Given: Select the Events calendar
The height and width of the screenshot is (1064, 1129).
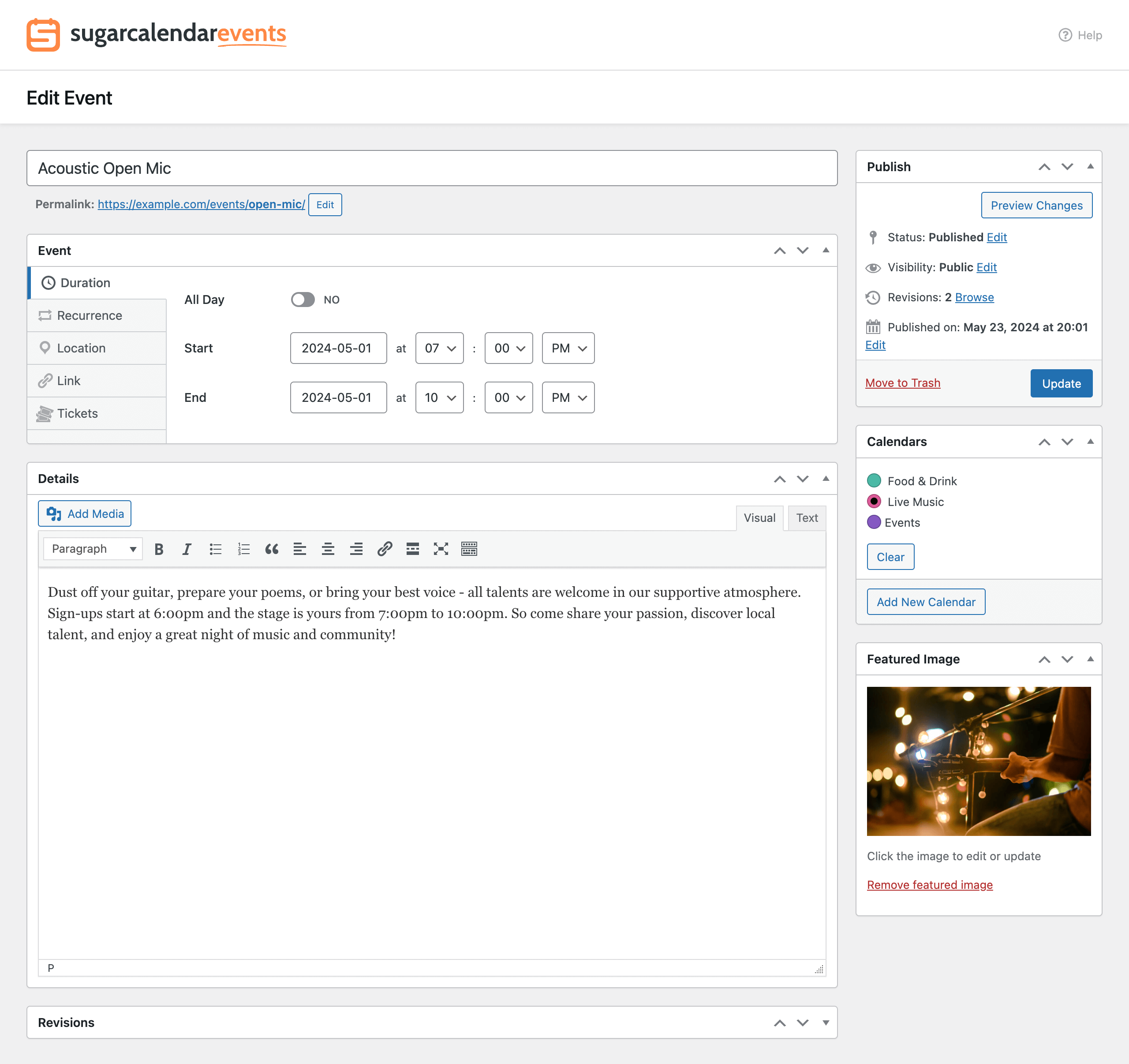Looking at the screenshot, I should 874,522.
